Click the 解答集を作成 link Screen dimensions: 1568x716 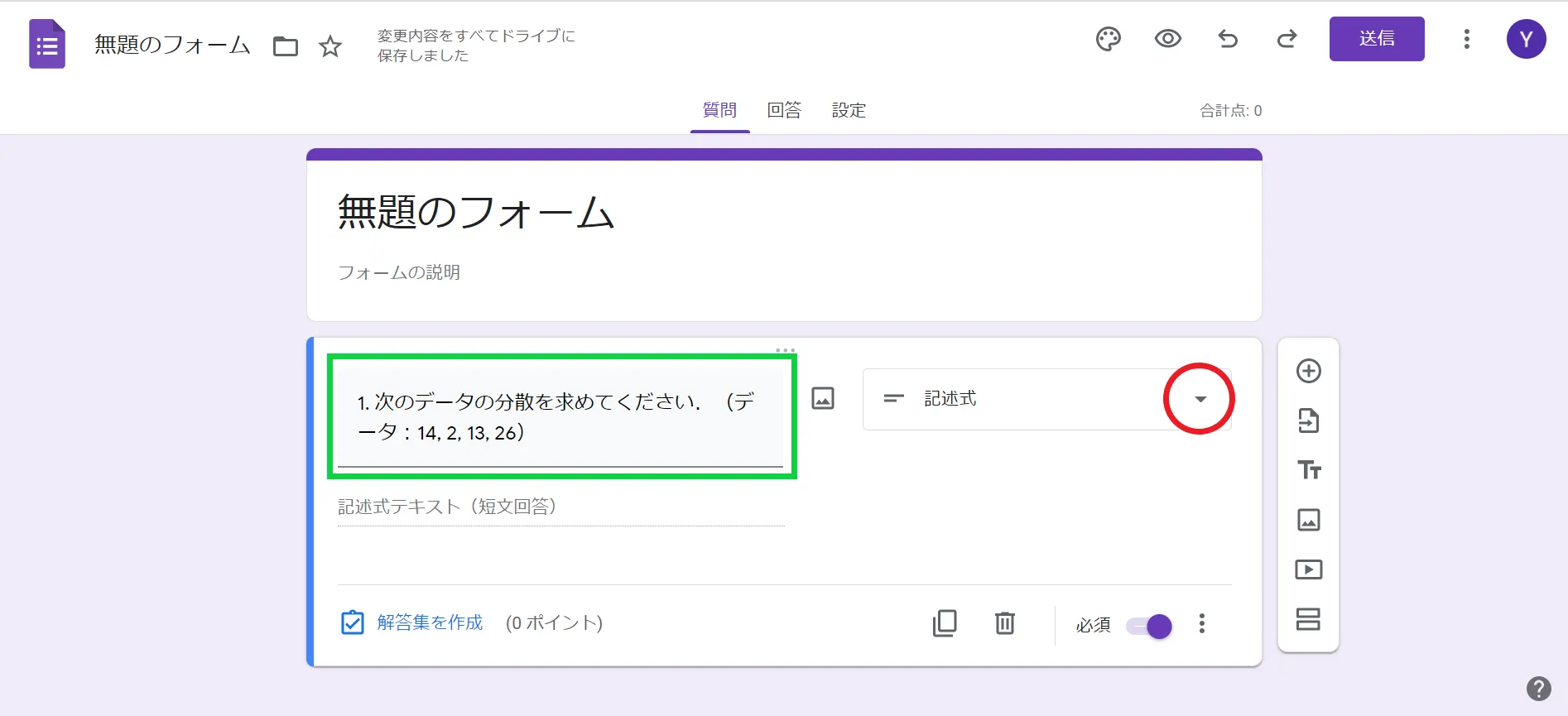429,622
